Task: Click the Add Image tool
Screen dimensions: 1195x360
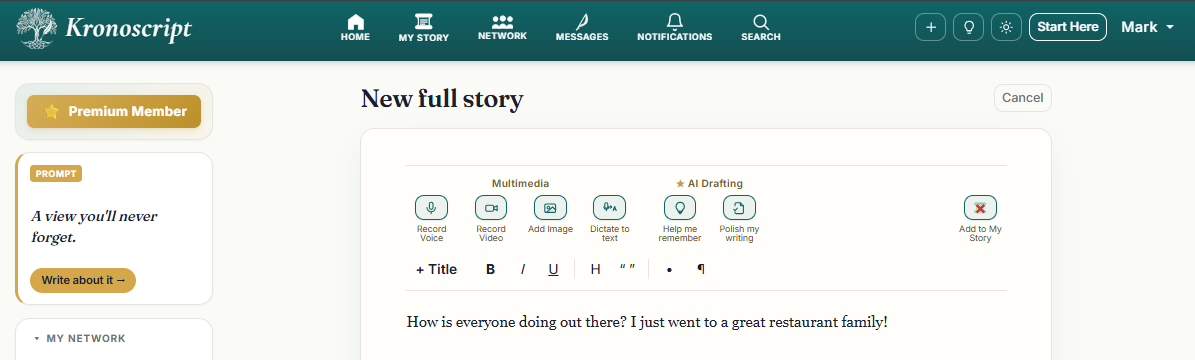Action: tap(550, 207)
